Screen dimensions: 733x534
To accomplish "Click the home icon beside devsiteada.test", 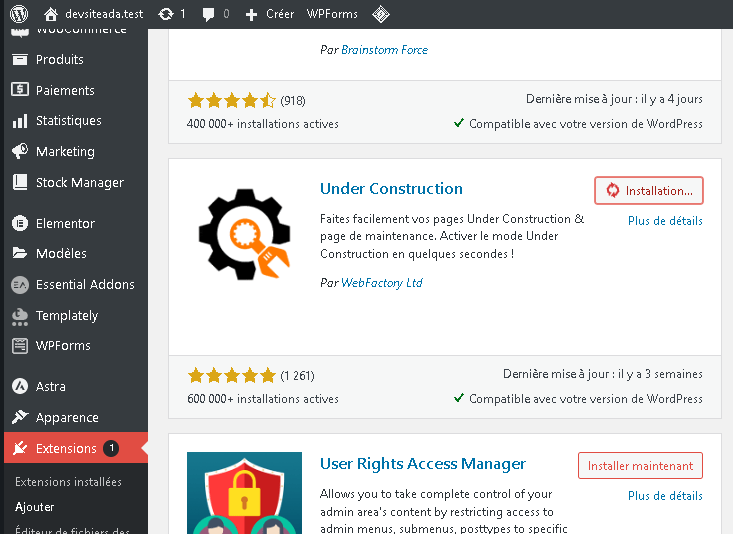I will coord(50,14).
